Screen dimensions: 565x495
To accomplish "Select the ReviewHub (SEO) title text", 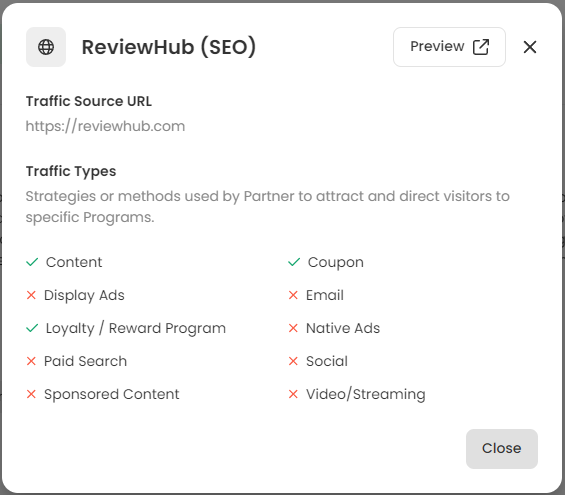I will click(x=169, y=47).
